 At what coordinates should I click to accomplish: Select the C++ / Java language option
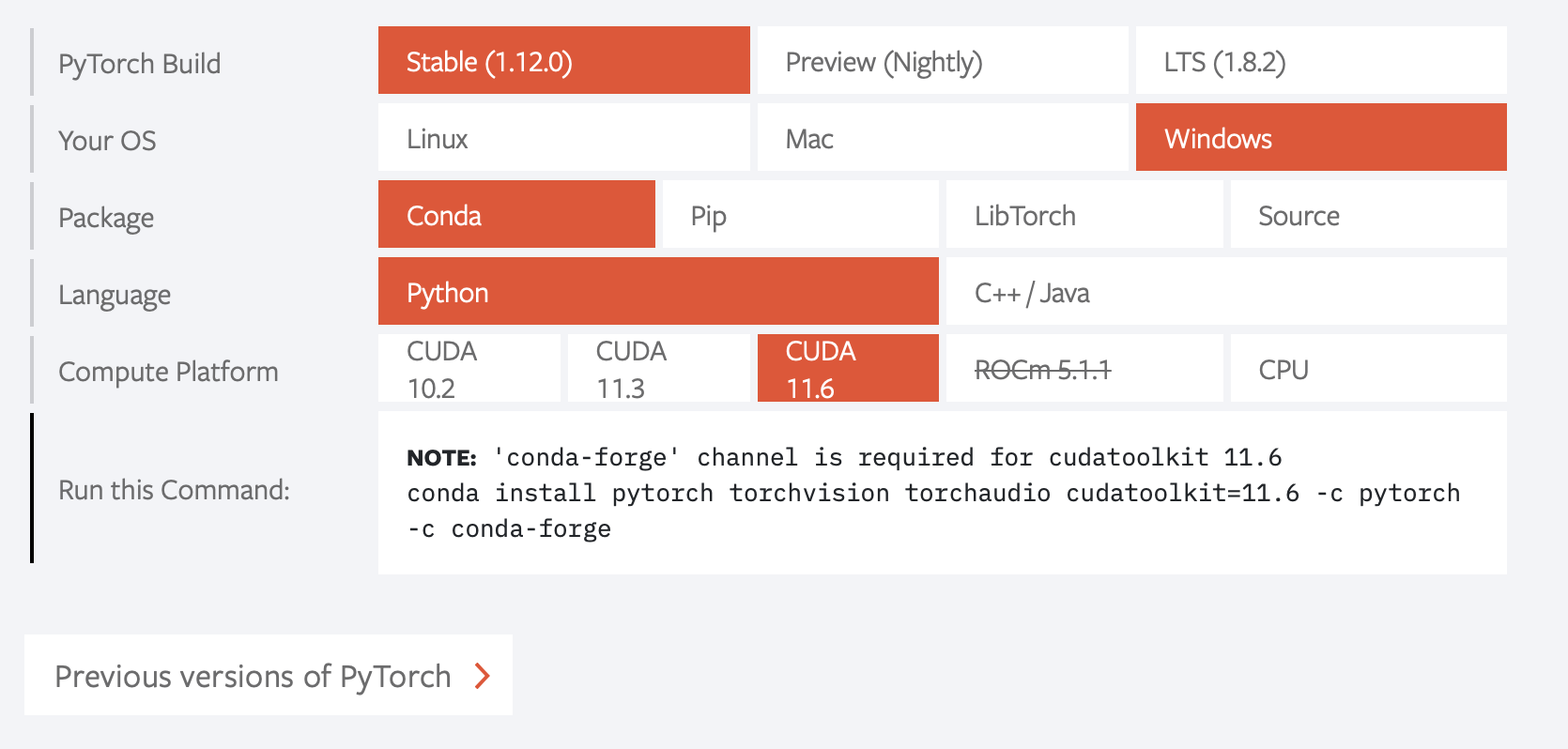1225,292
